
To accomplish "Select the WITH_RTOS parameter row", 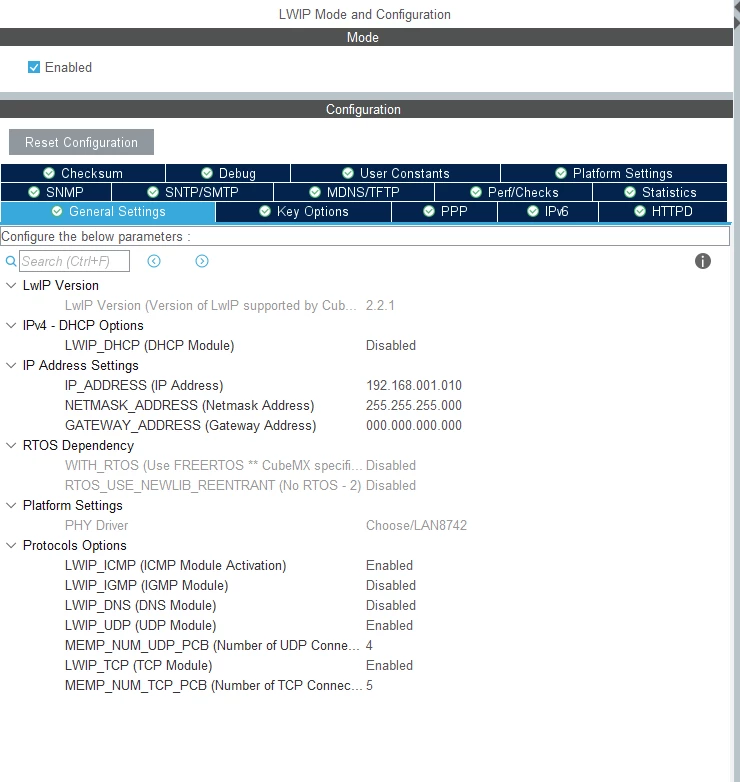I will click(213, 465).
